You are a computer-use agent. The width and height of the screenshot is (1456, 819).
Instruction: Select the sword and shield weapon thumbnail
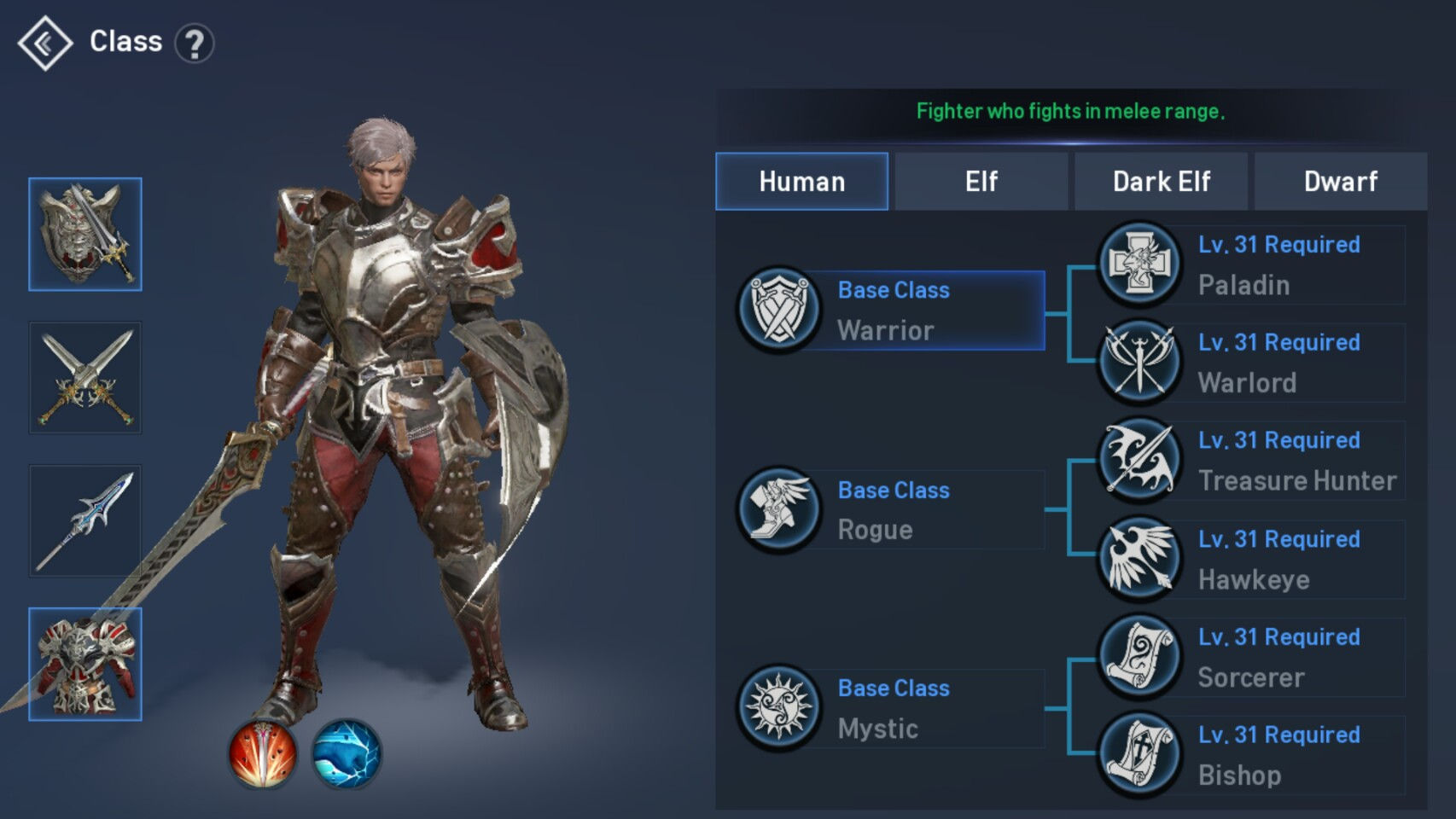[x=85, y=235]
